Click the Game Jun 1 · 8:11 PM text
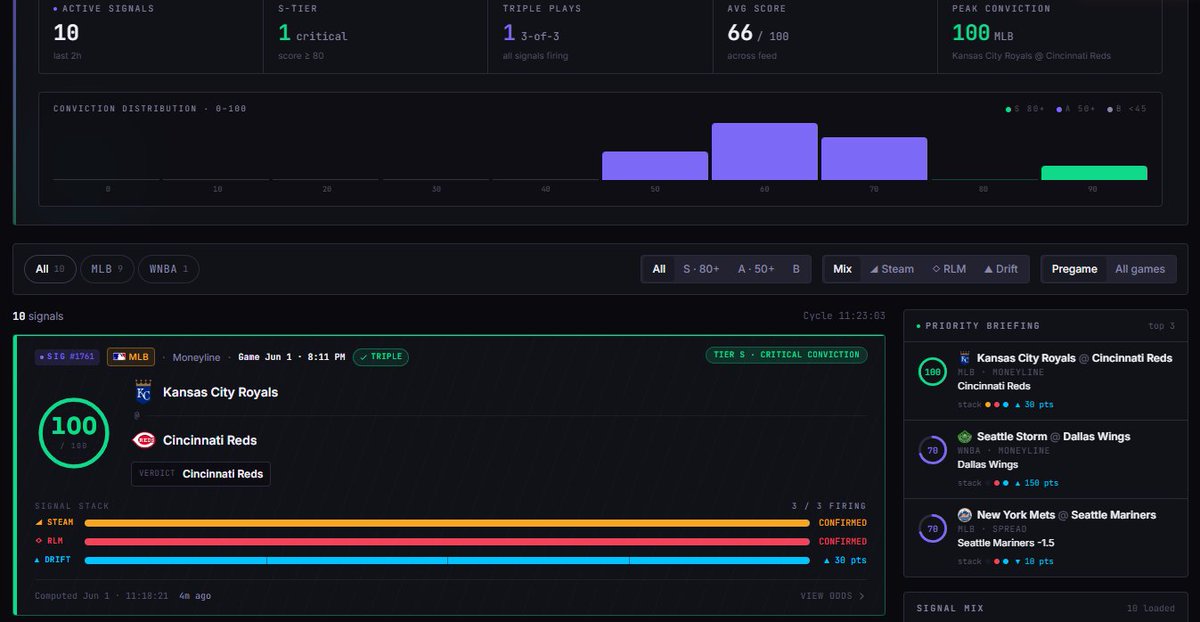The width and height of the screenshot is (1200, 622). (x=292, y=357)
